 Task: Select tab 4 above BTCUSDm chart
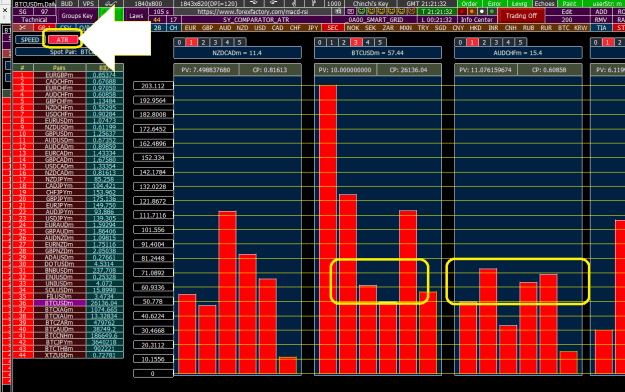tap(368, 42)
